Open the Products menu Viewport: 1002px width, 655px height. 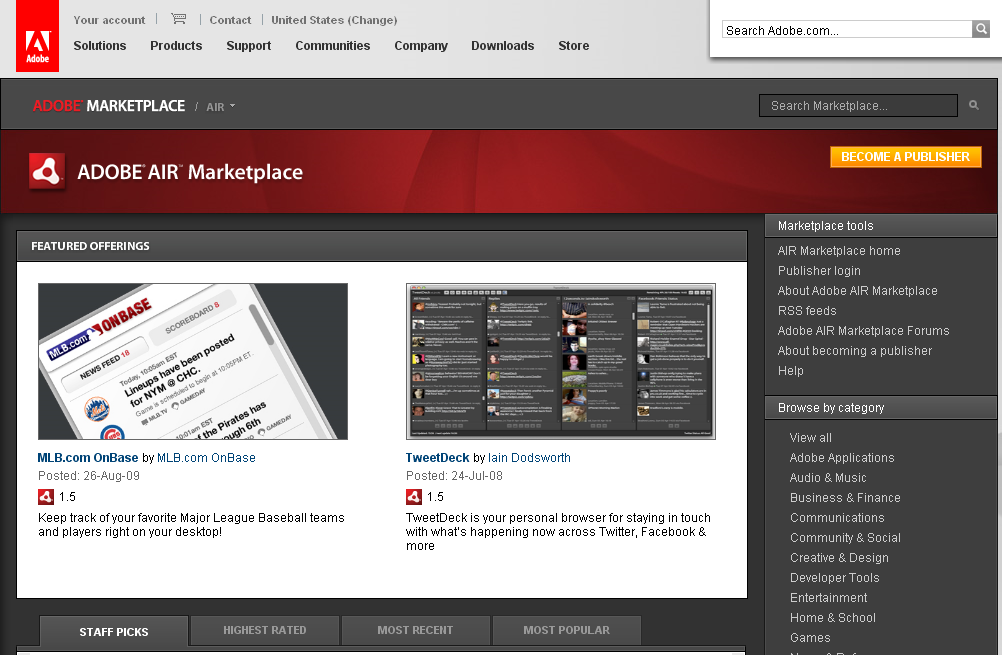176,45
